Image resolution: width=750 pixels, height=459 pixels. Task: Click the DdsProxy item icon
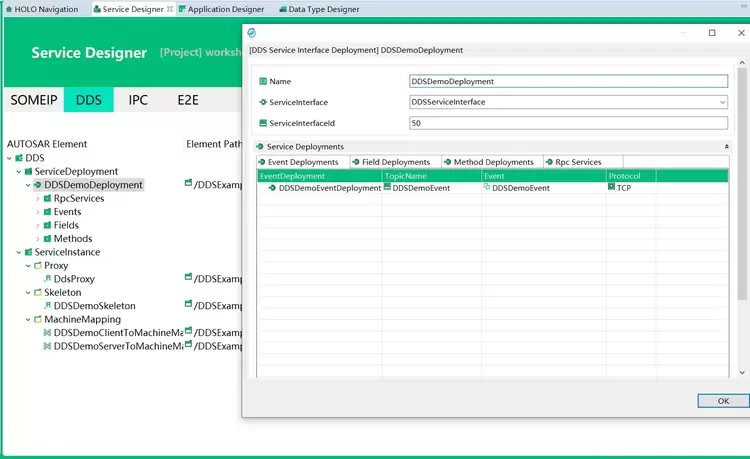click(47, 279)
